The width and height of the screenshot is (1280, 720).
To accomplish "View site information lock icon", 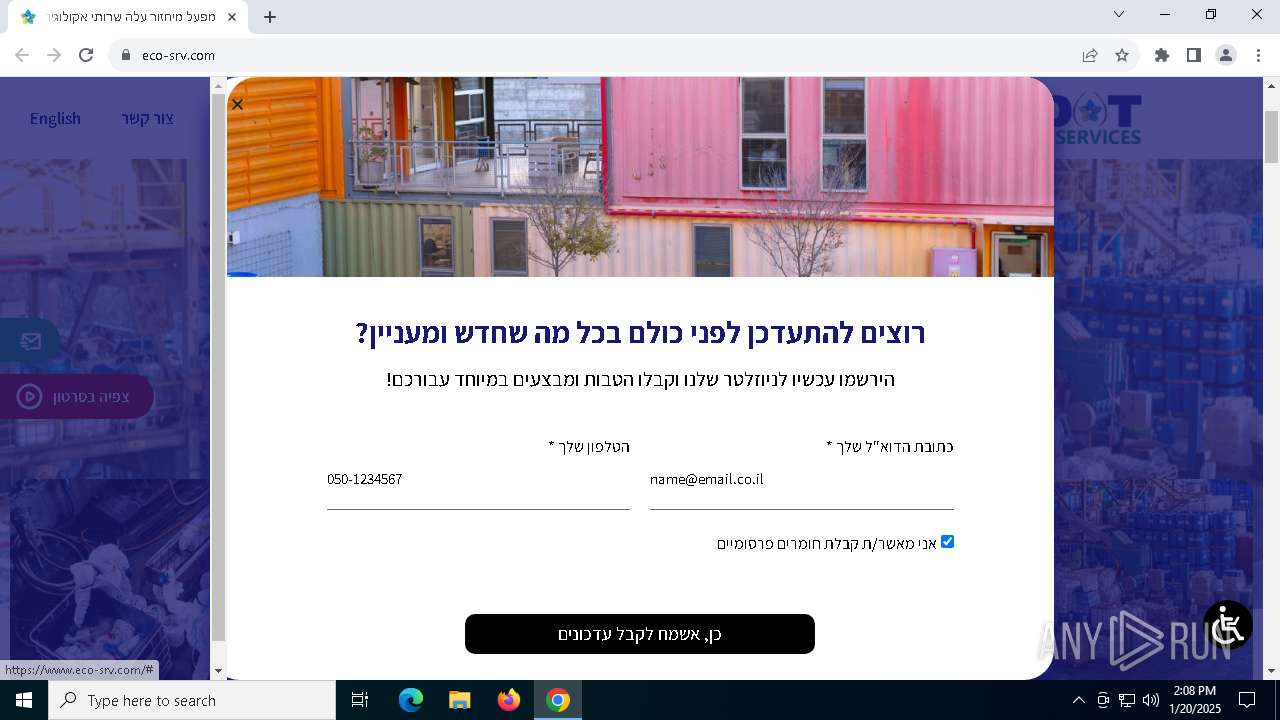I will (x=126, y=55).
